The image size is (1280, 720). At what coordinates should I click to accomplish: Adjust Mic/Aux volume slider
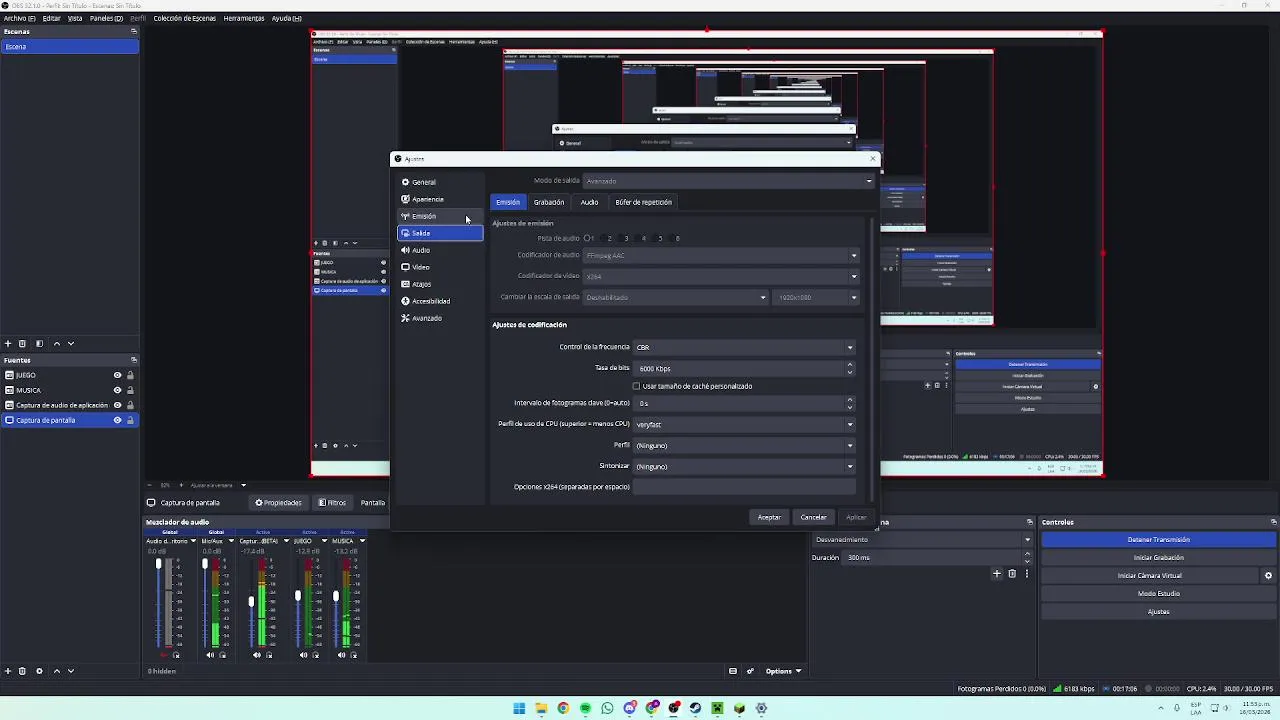coord(205,565)
